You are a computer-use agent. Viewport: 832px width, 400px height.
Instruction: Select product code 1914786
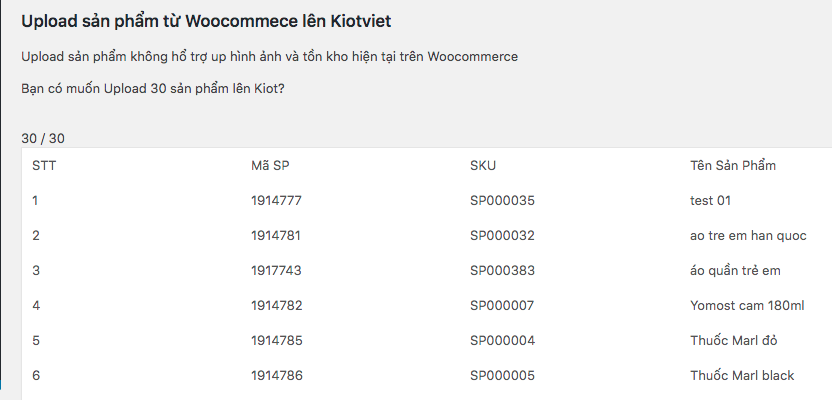point(277,376)
